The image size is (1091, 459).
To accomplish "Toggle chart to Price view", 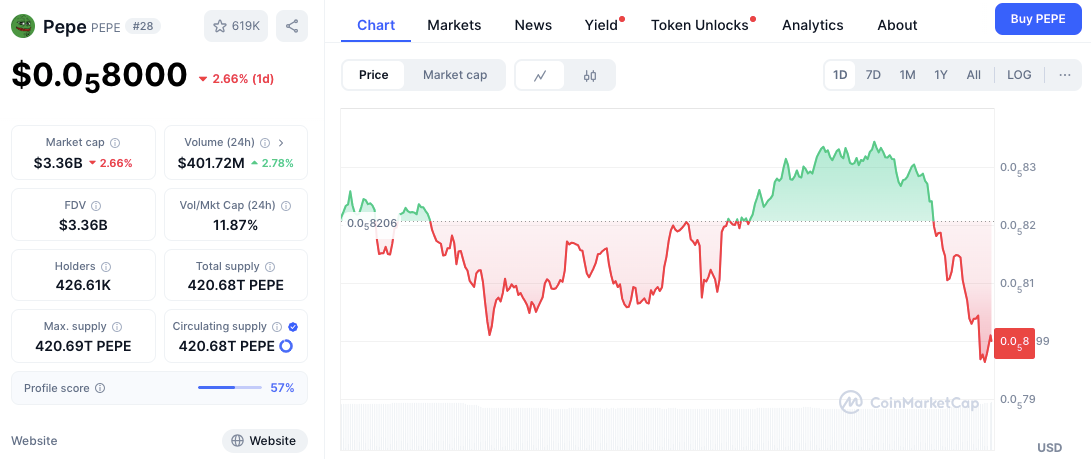I will tap(374, 75).
